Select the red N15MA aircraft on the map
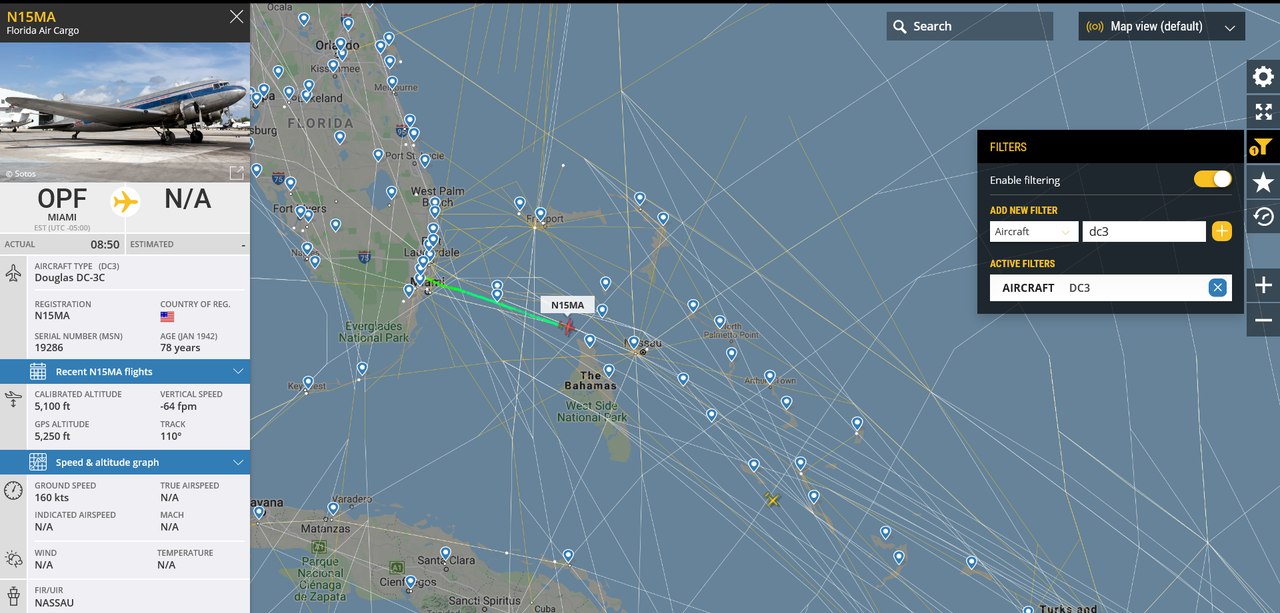This screenshot has height=613, width=1280. [568, 325]
